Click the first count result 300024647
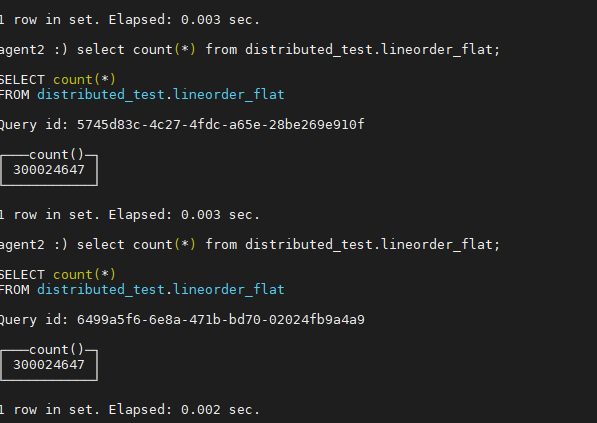Viewport: 597px width, 423px height. coord(49,170)
